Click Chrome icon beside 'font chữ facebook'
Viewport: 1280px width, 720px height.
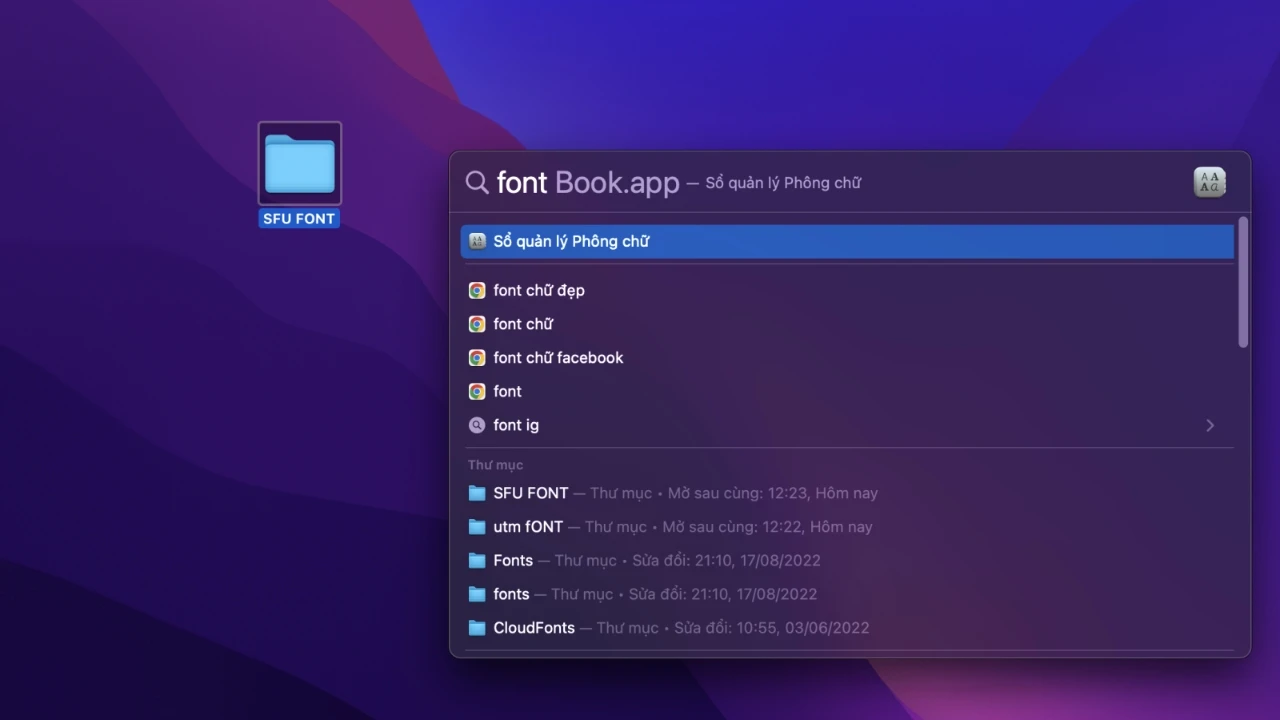point(477,358)
